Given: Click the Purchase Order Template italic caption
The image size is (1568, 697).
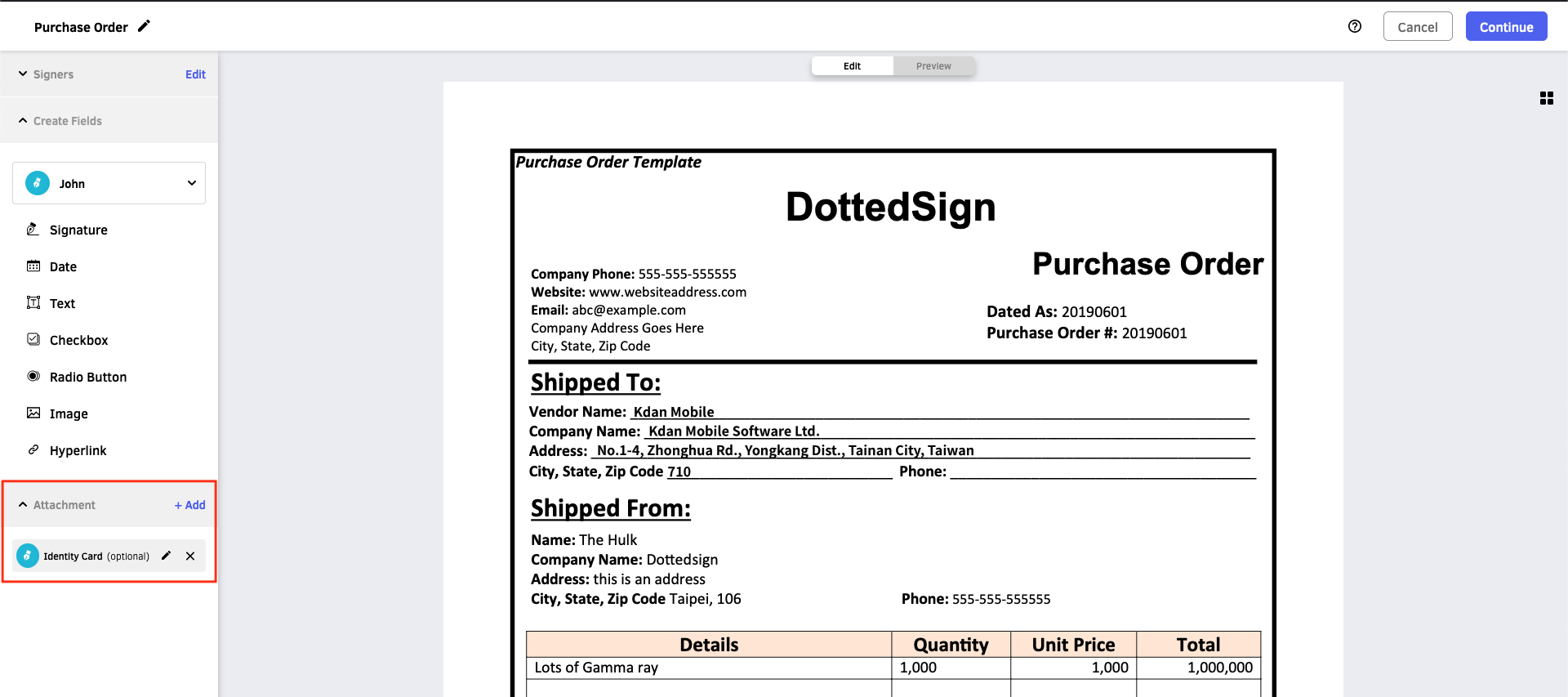Looking at the screenshot, I should 608,162.
